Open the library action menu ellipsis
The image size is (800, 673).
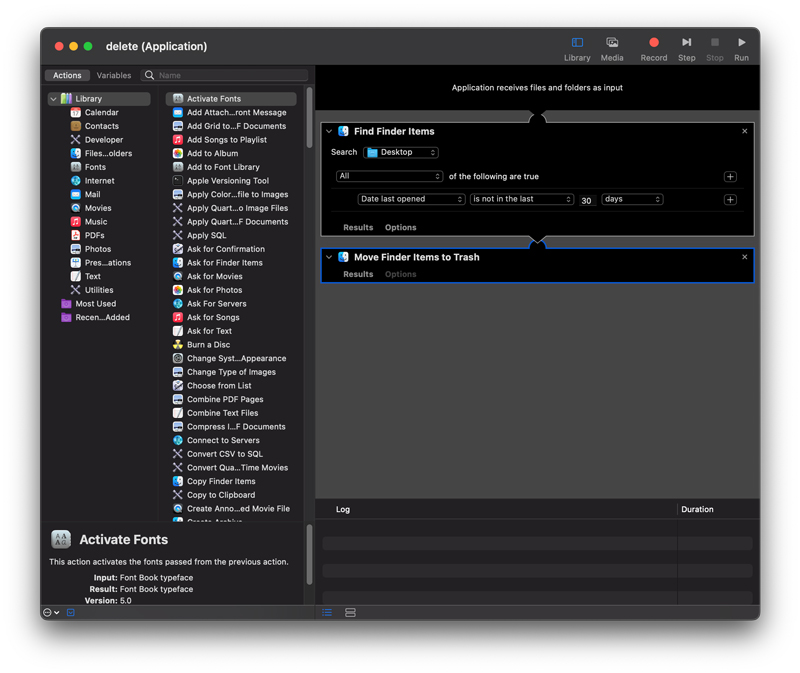(51, 613)
